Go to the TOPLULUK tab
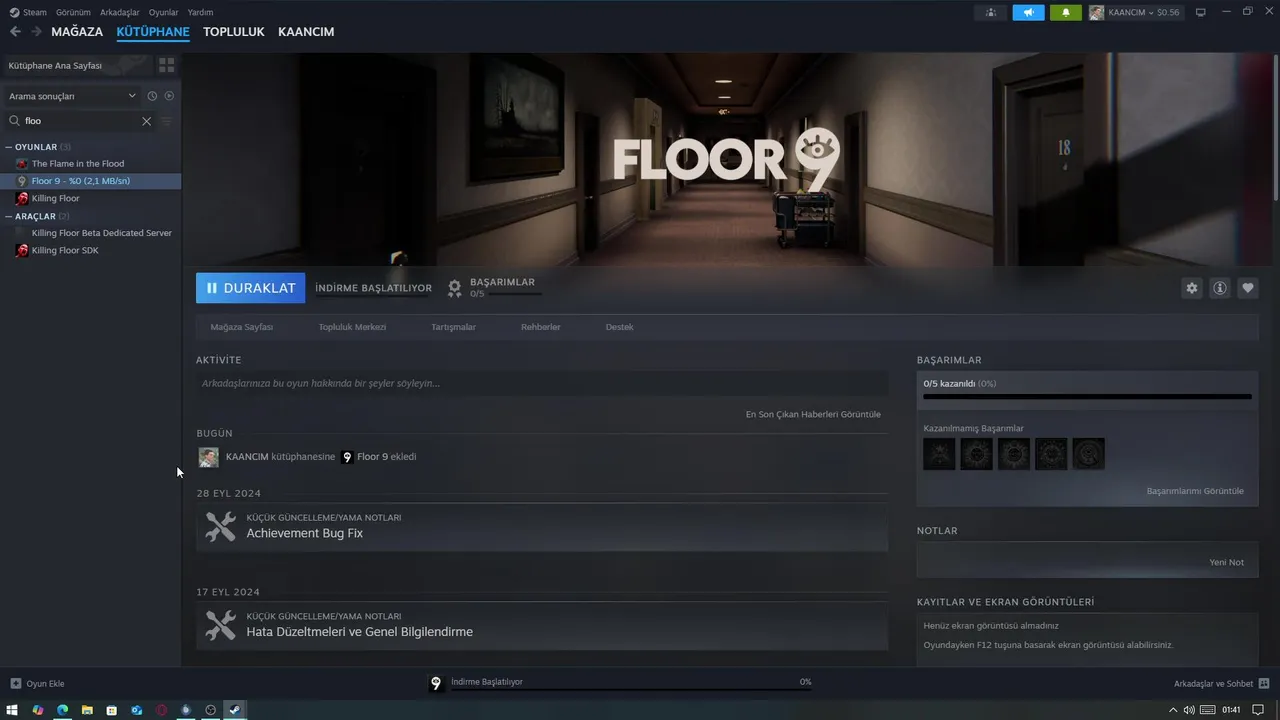 pos(234,32)
